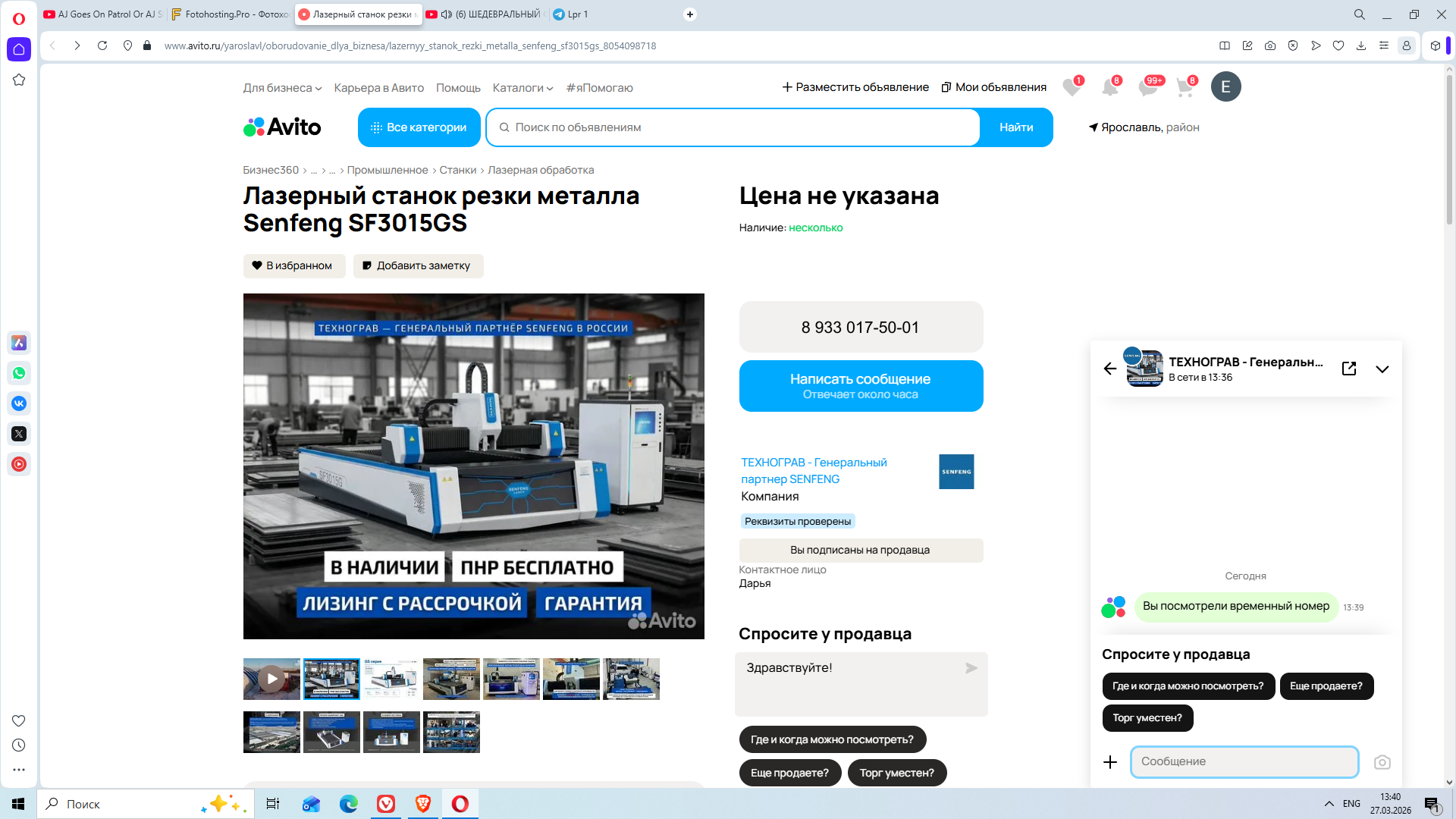Click plus icon next to message field

(x=1110, y=762)
